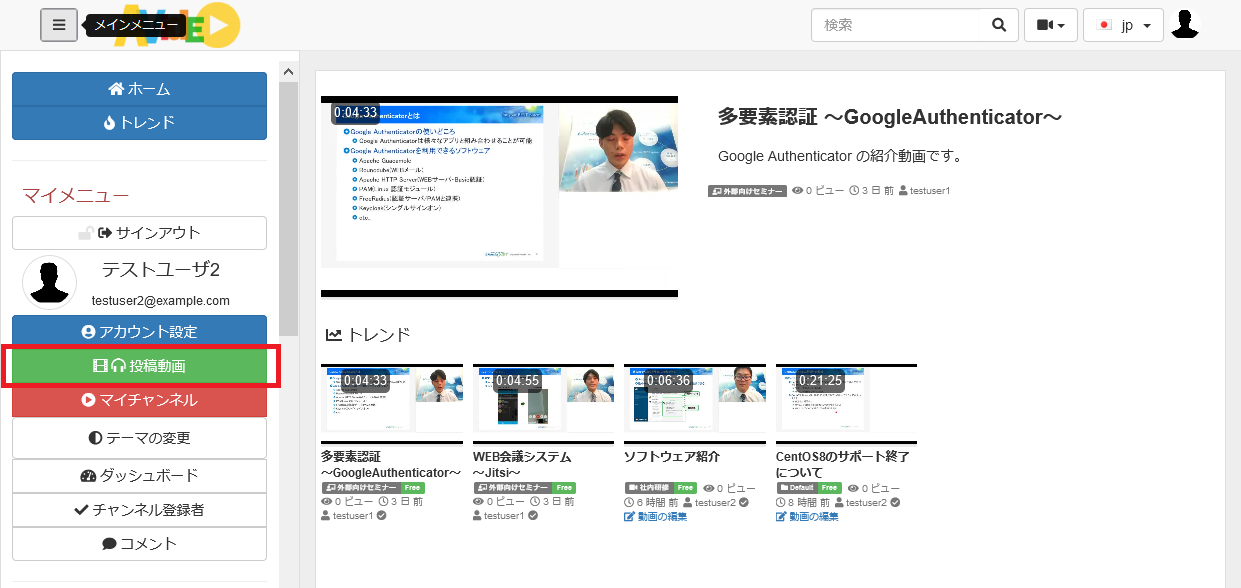Open the 0:06:36 ソフトウェア紹介 thumbnail
This screenshot has height=588, width=1241.
(x=695, y=404)
